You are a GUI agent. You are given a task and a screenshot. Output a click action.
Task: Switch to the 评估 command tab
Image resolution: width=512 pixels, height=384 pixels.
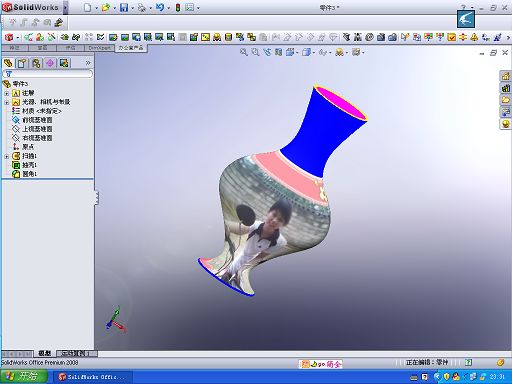pos(70,48)
